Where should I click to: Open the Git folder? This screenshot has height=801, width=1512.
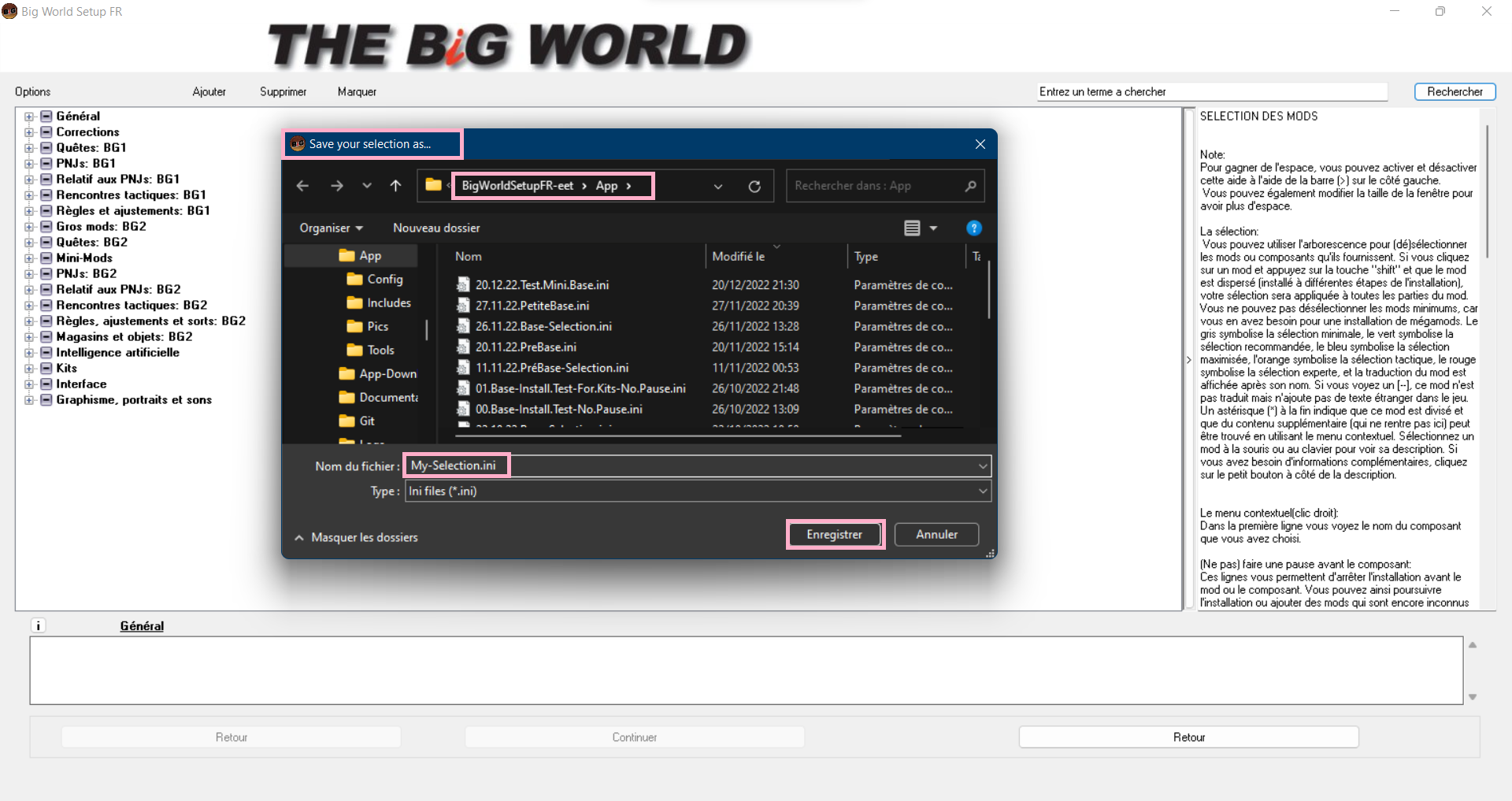(x=357, y=421)
